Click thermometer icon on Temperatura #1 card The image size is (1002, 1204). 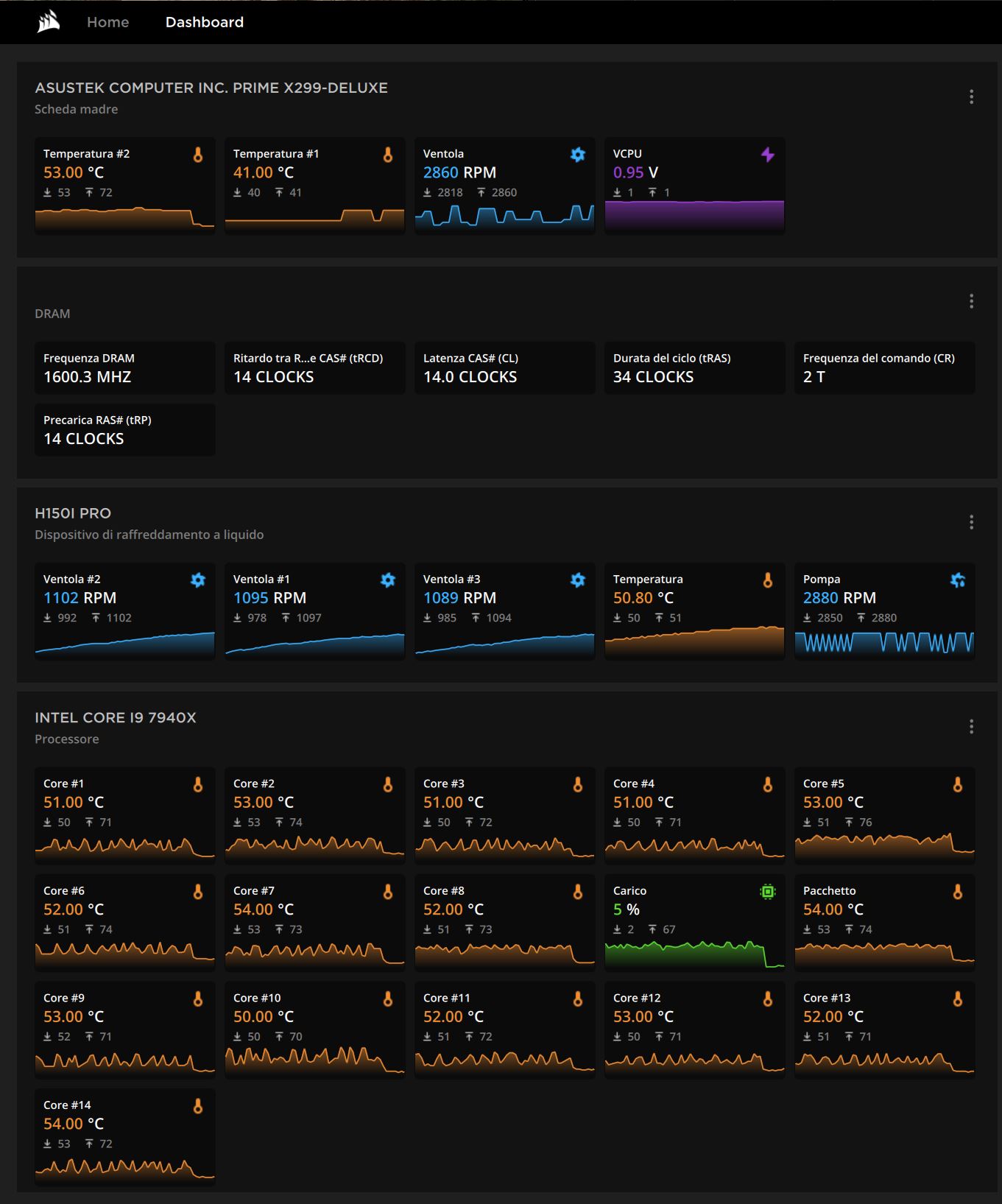pos(387,155)
